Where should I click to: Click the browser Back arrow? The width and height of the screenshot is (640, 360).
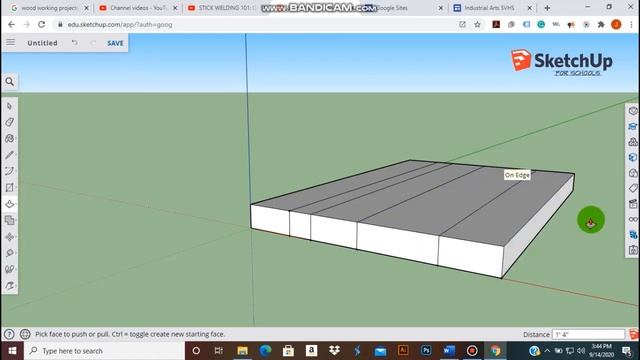[x=11, y=24]
